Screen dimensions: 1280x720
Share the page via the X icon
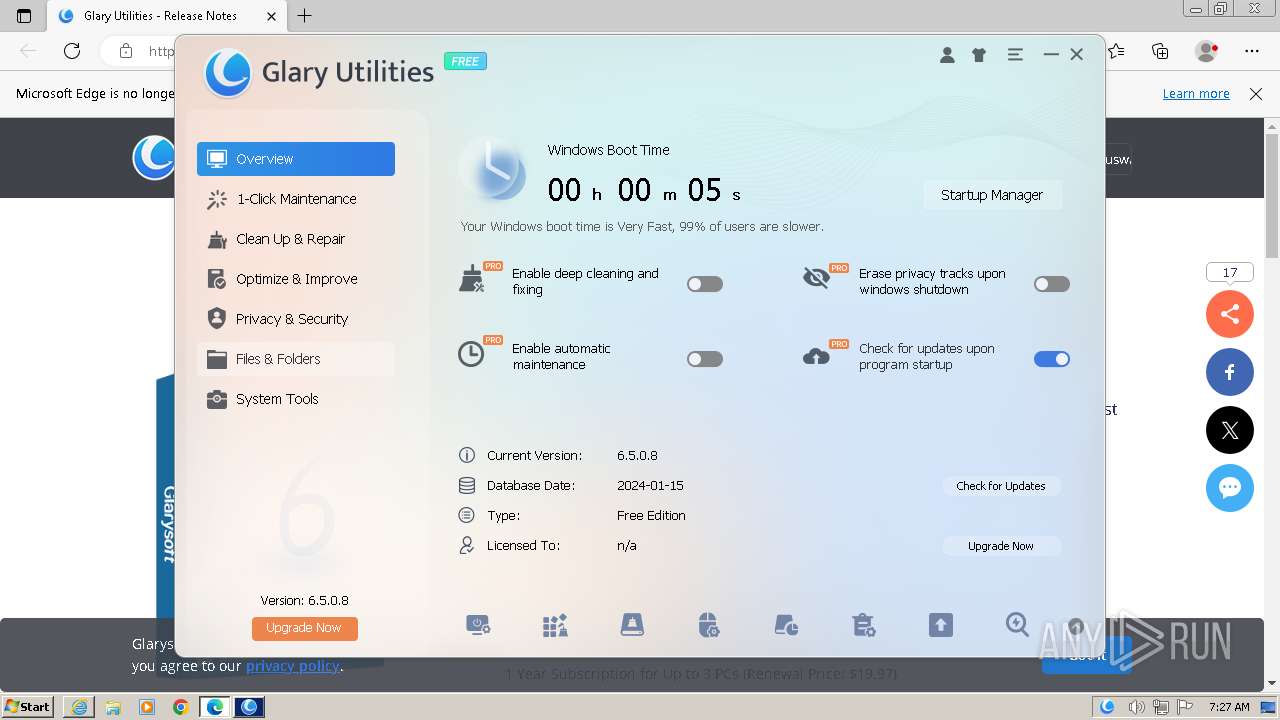[x=1230, y=430]
